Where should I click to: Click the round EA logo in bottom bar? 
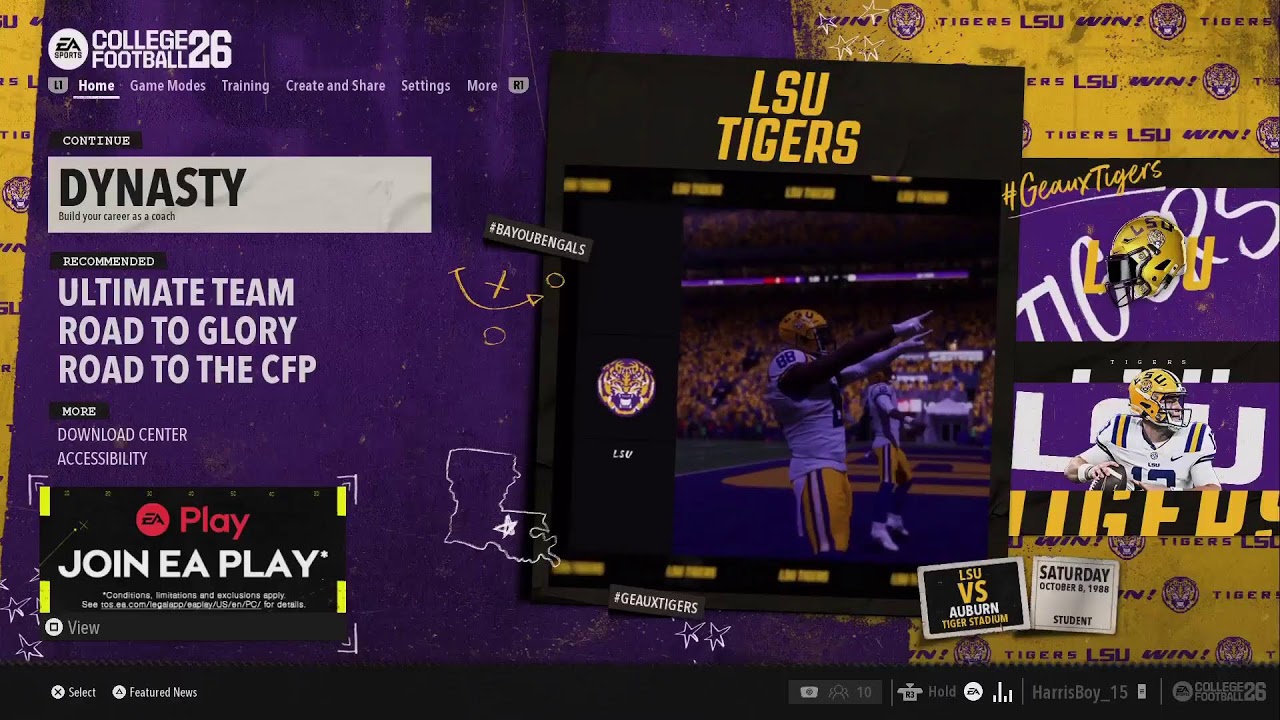[973, 692]
